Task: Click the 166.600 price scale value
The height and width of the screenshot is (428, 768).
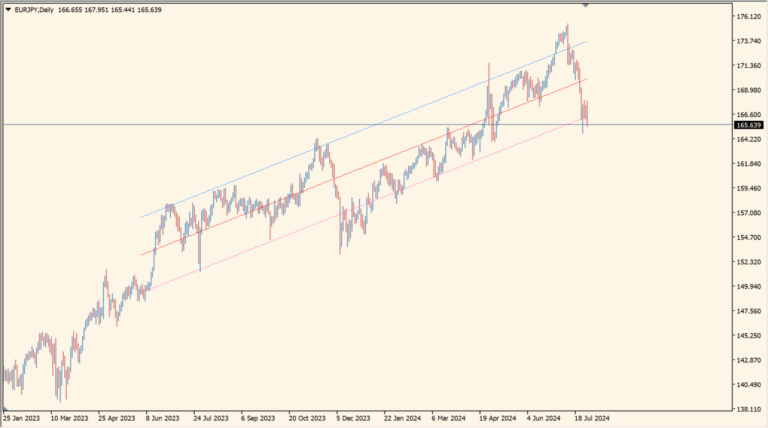Action: point(749,115)
